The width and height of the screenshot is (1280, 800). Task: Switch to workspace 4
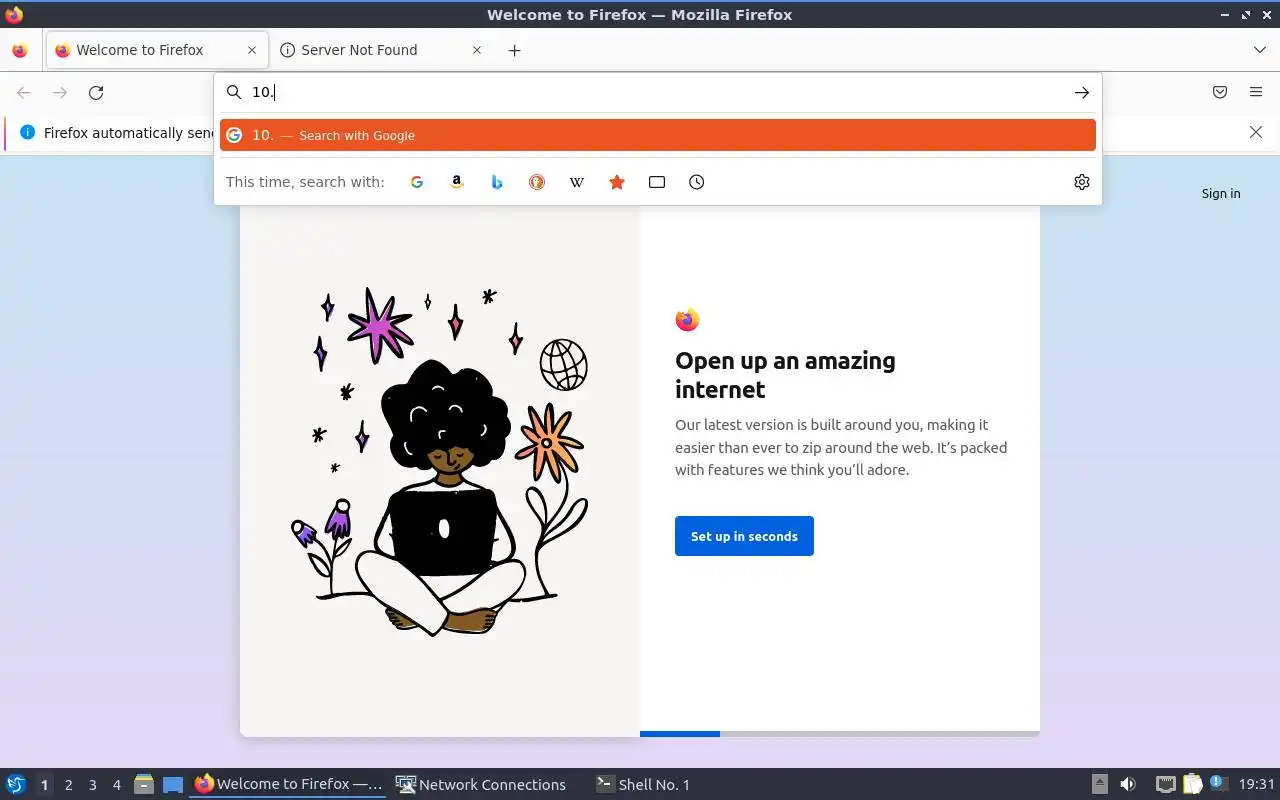point(117,785)
